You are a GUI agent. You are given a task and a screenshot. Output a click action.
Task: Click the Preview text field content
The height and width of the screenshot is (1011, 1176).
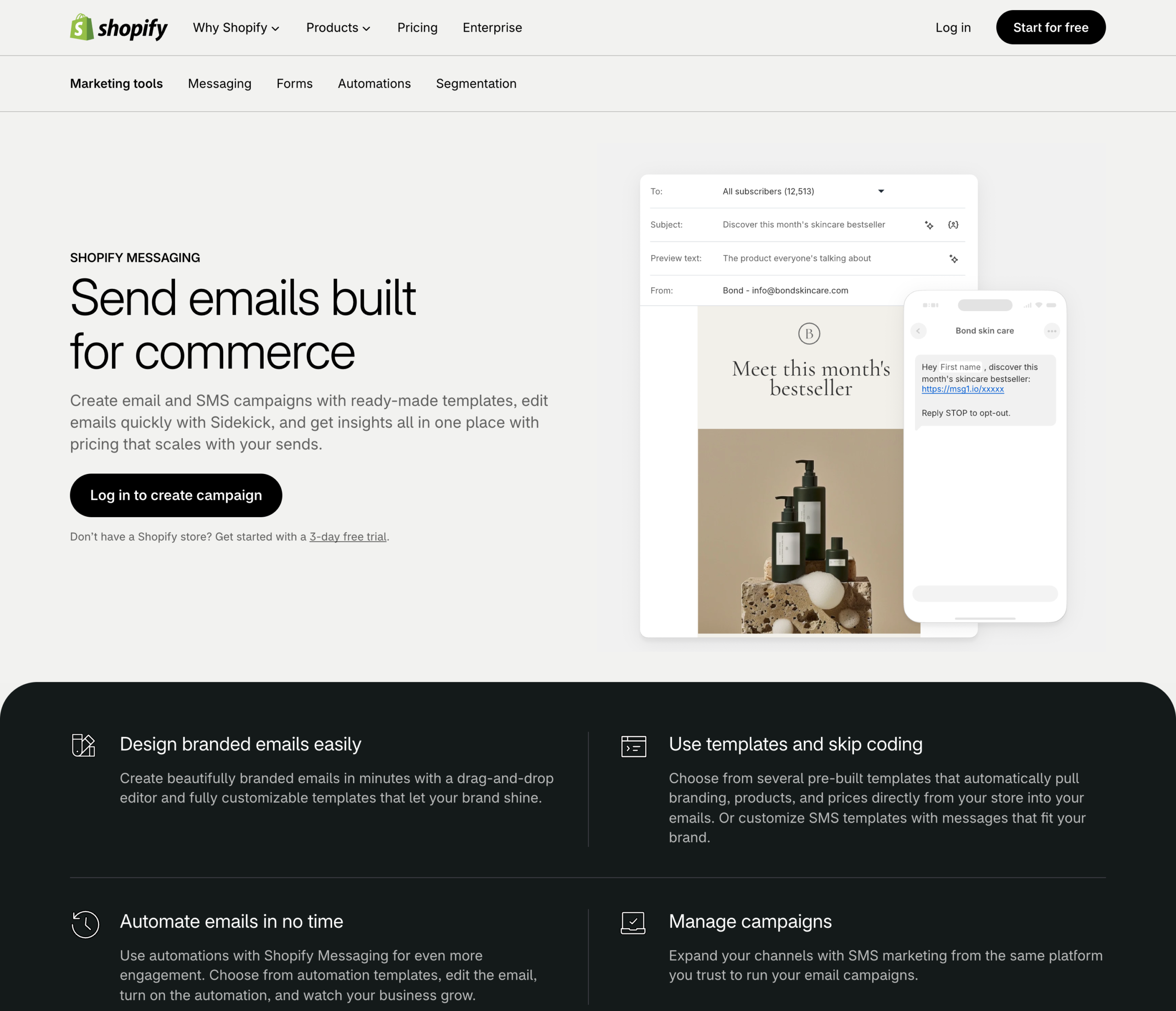(796, 258)
